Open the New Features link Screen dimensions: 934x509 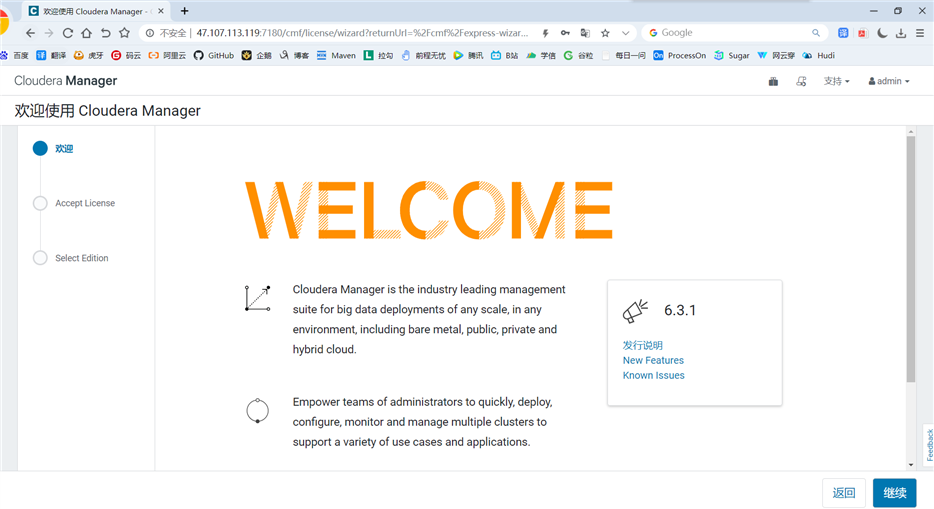click(x=653, y=360)
